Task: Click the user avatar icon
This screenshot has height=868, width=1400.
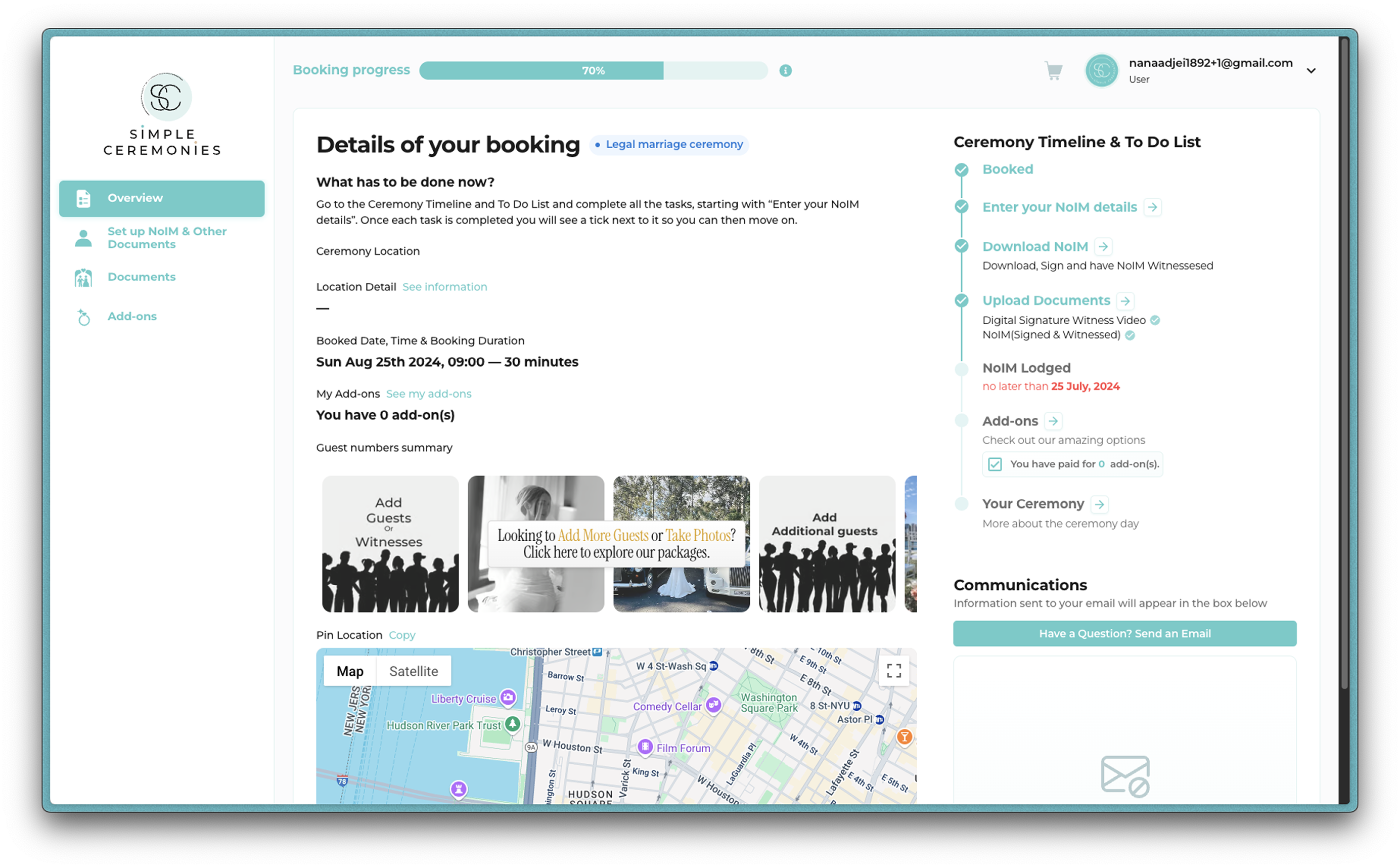Action: pyautogui.click(x=1101, y=71)
